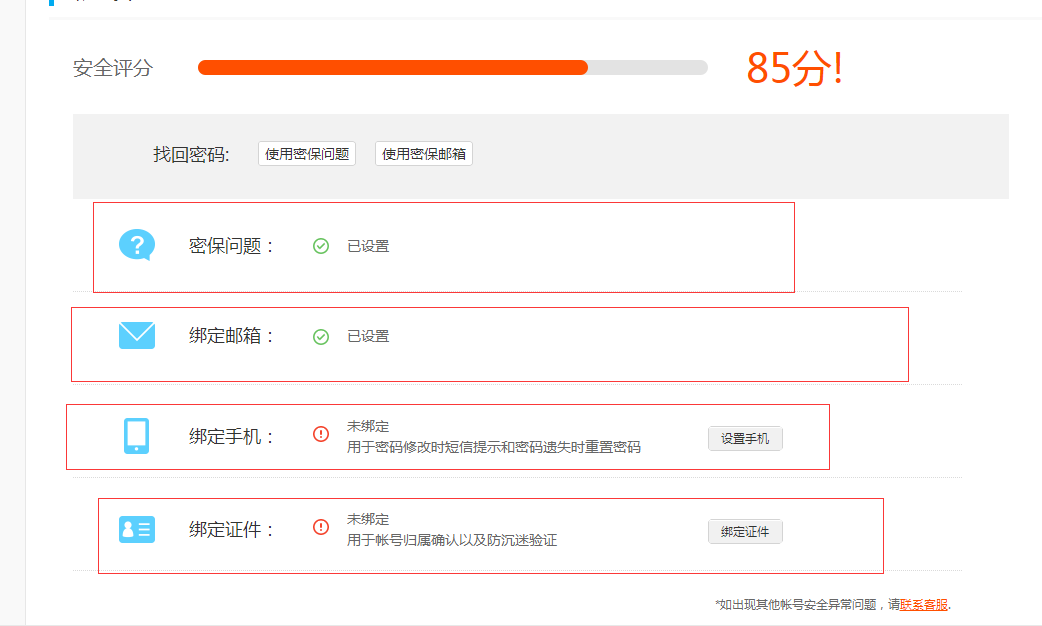Click the 未绑定 status under 绑定手机

click(x=368, y=426)
